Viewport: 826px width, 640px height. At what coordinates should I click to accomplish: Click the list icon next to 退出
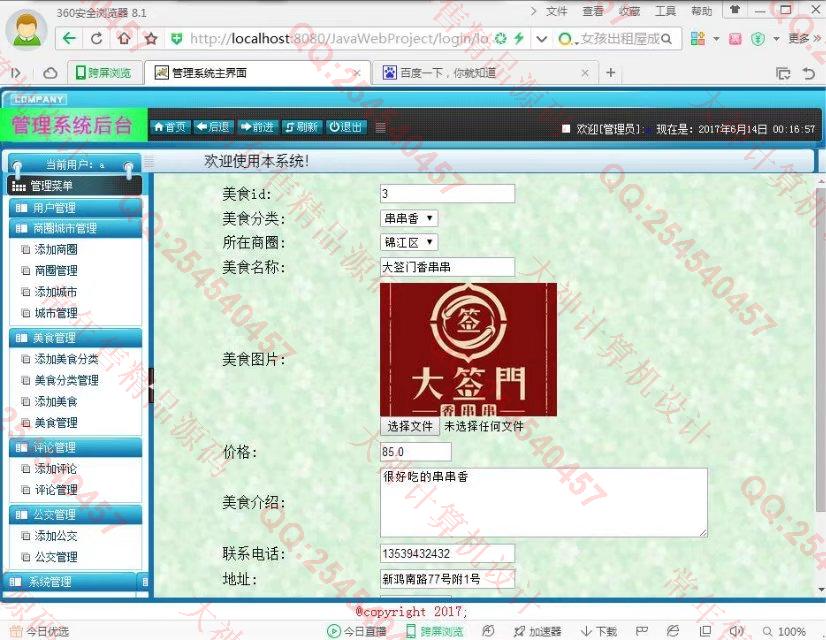click(x=381, y=127)
